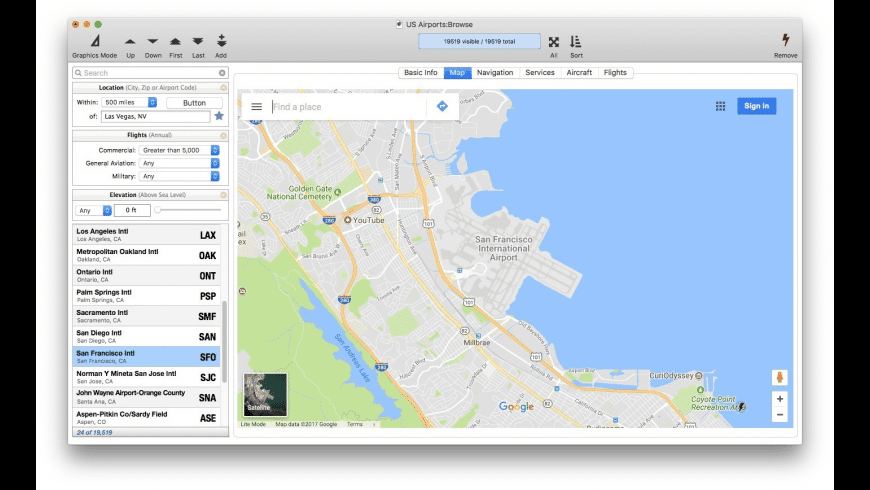
Task: Switch map to Satellite view
Action: click(265, 394)
